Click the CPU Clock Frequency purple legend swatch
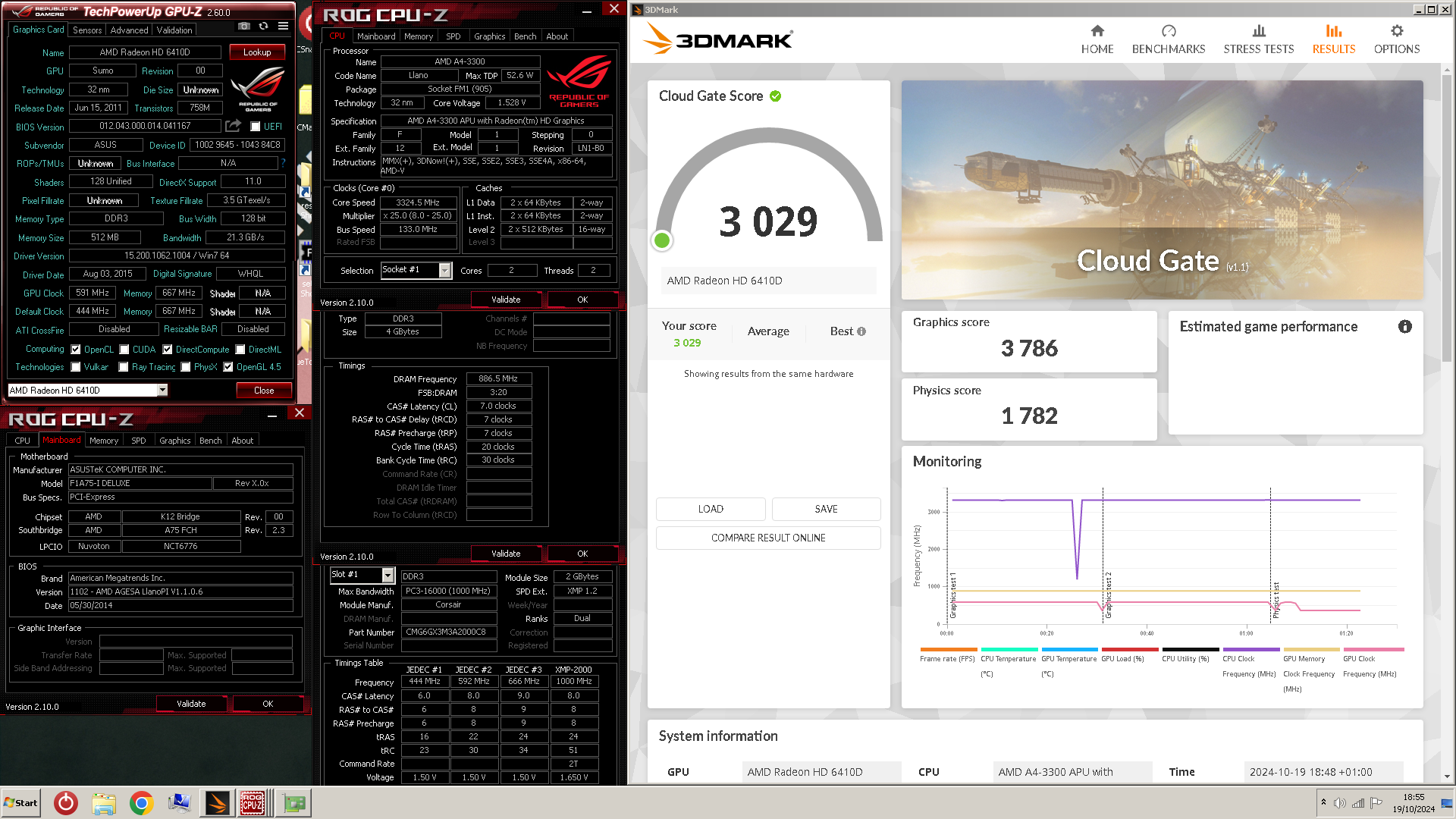 click(1251, 650)
